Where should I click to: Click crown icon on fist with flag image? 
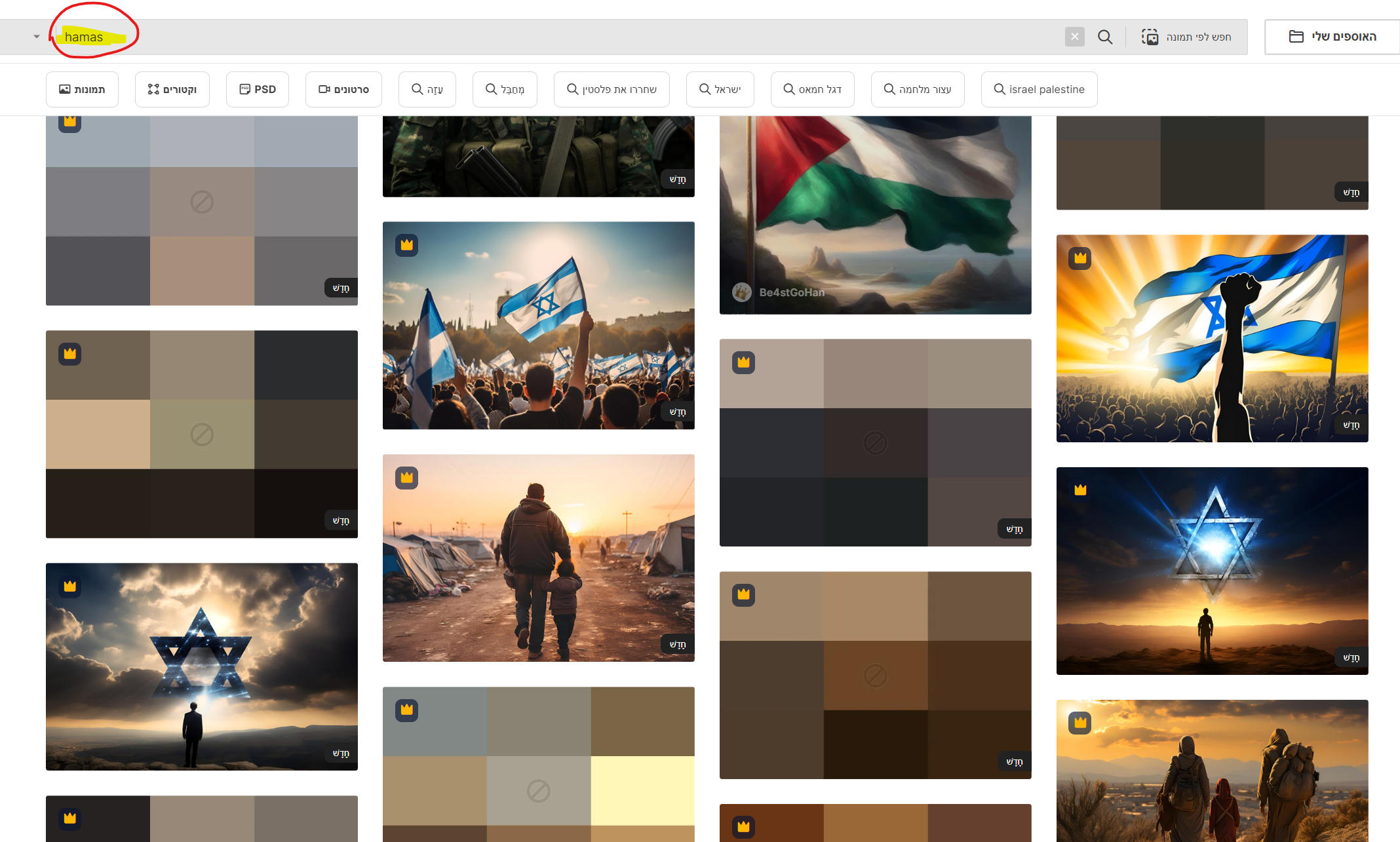coord(1080,258)
